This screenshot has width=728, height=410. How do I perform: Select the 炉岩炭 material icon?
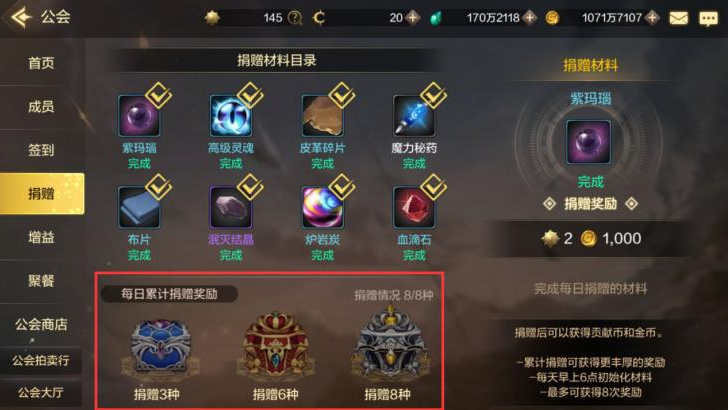pyautogui.click(x=322, y=208)
